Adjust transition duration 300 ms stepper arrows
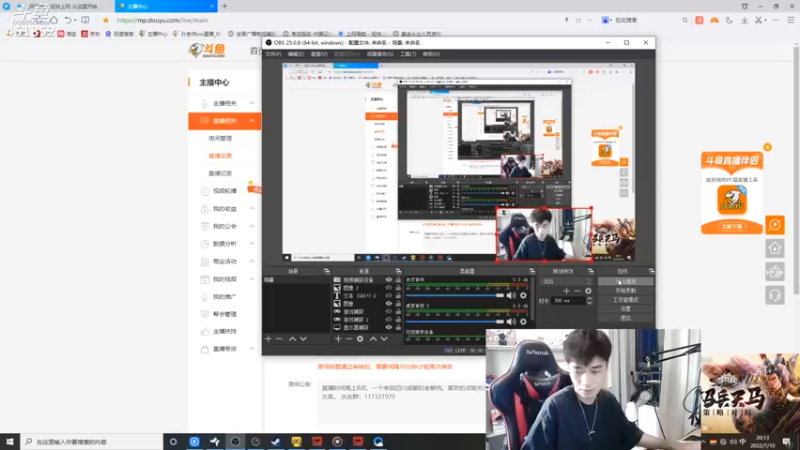800x450 pixels. (589, 301)
